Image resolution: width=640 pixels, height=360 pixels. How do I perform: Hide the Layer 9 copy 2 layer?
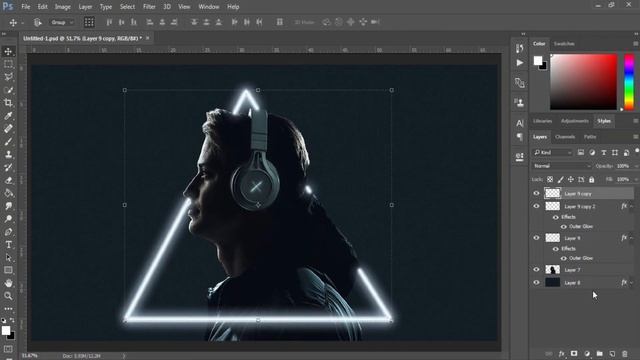pyautogui.click(x=536, y=206)
